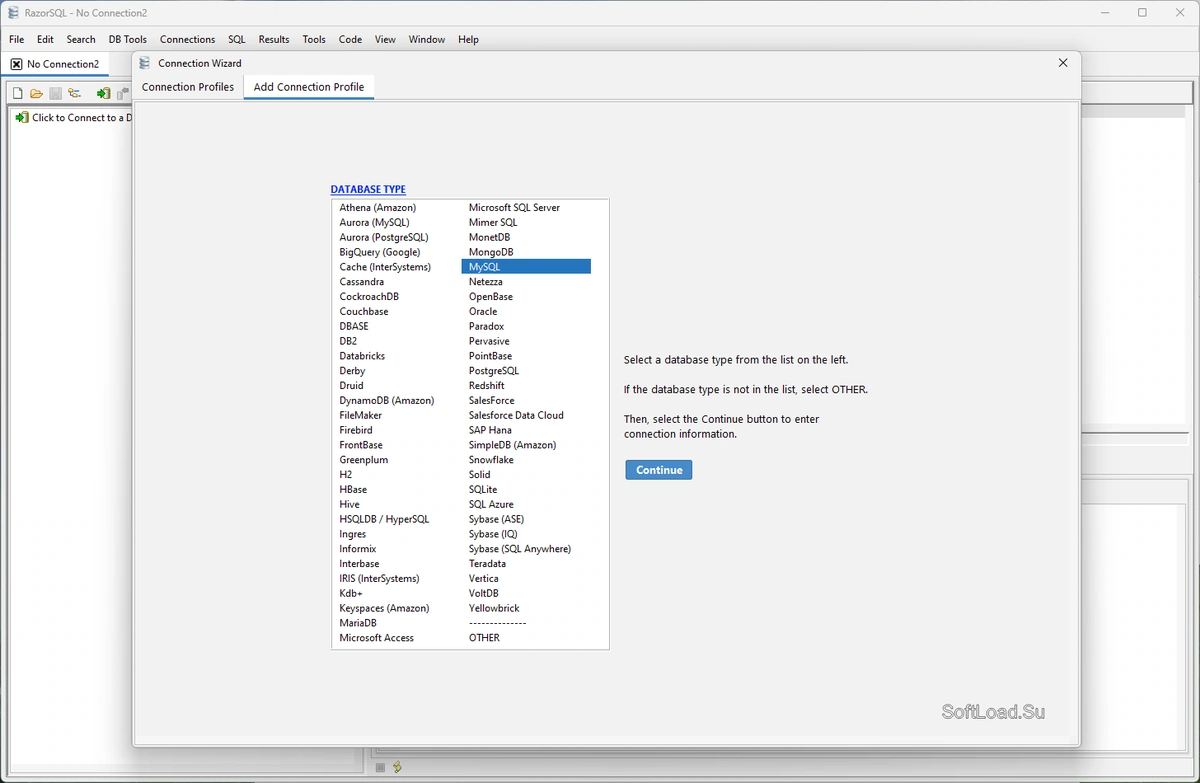This screenshot has width=1200, height=783.
Task: Open the Edit menu
Action: pos(45,39)
